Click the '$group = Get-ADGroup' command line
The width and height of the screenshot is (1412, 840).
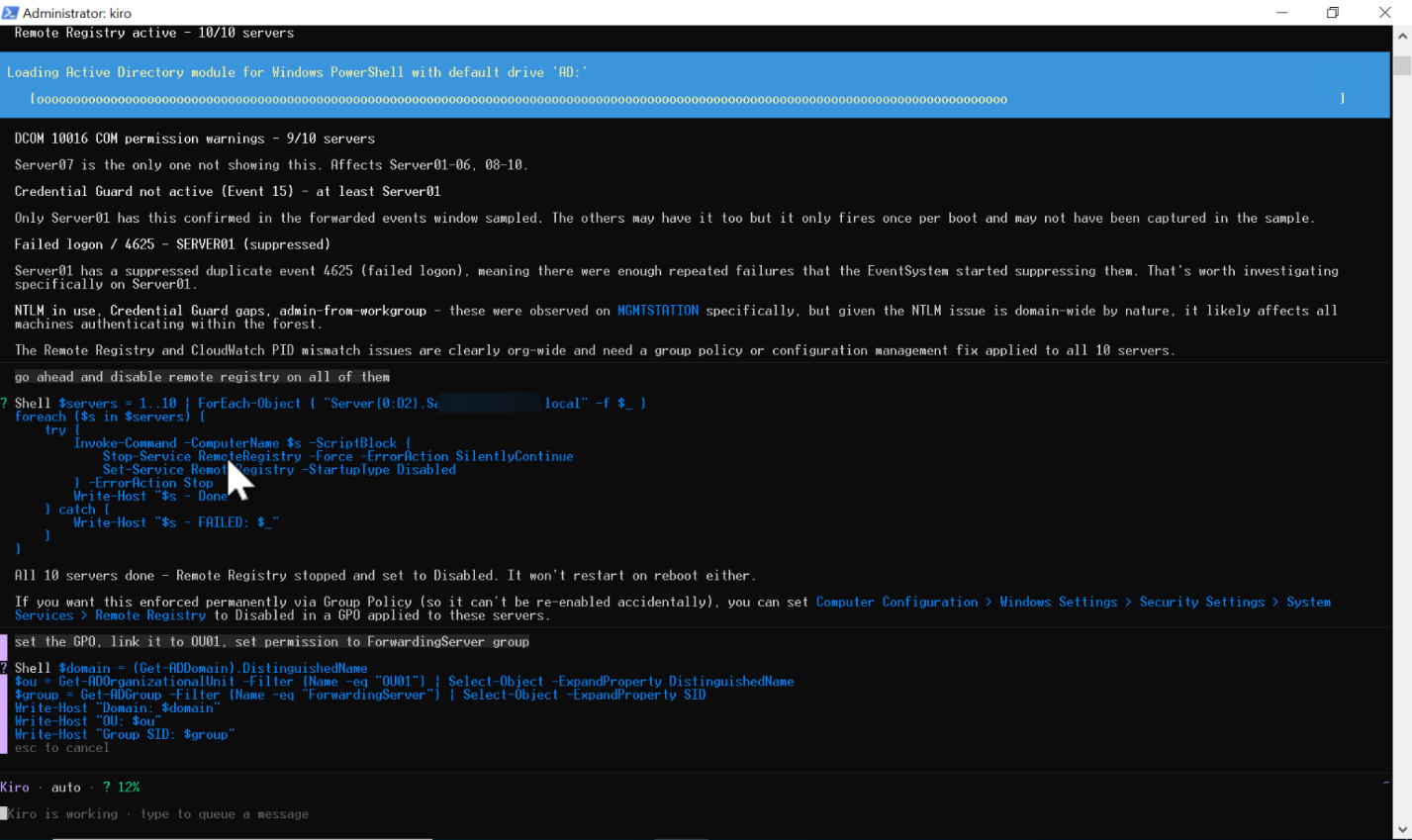click(x=360, y=695)
